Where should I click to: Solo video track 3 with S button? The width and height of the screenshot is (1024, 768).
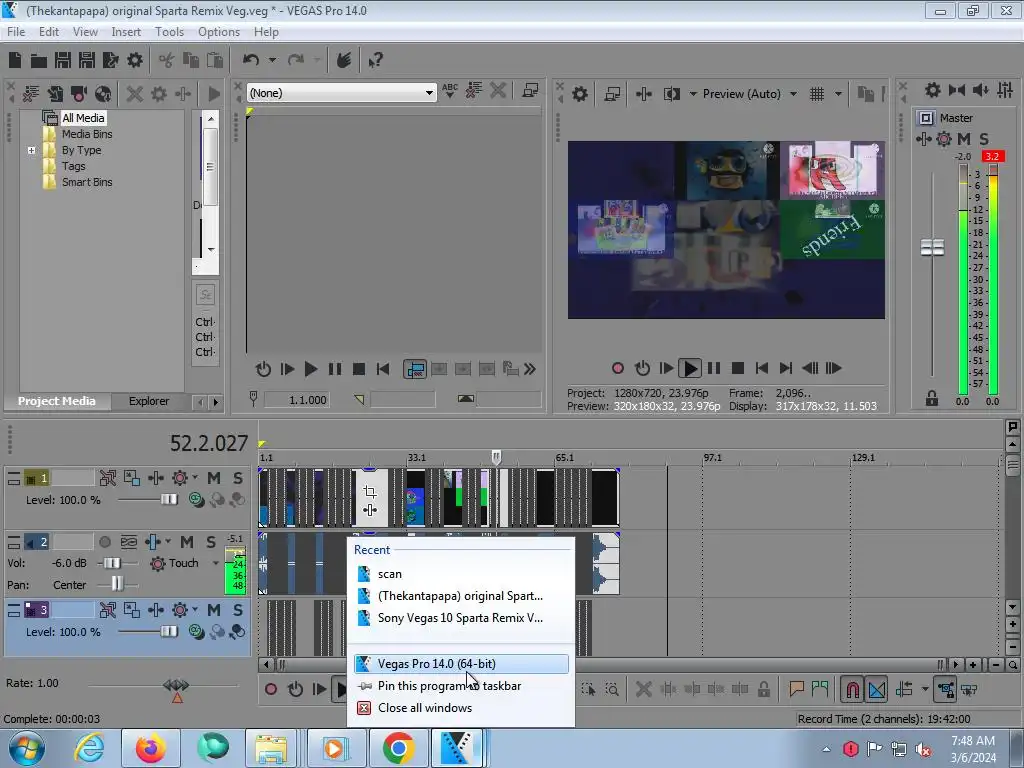click(x=238, y=610)
